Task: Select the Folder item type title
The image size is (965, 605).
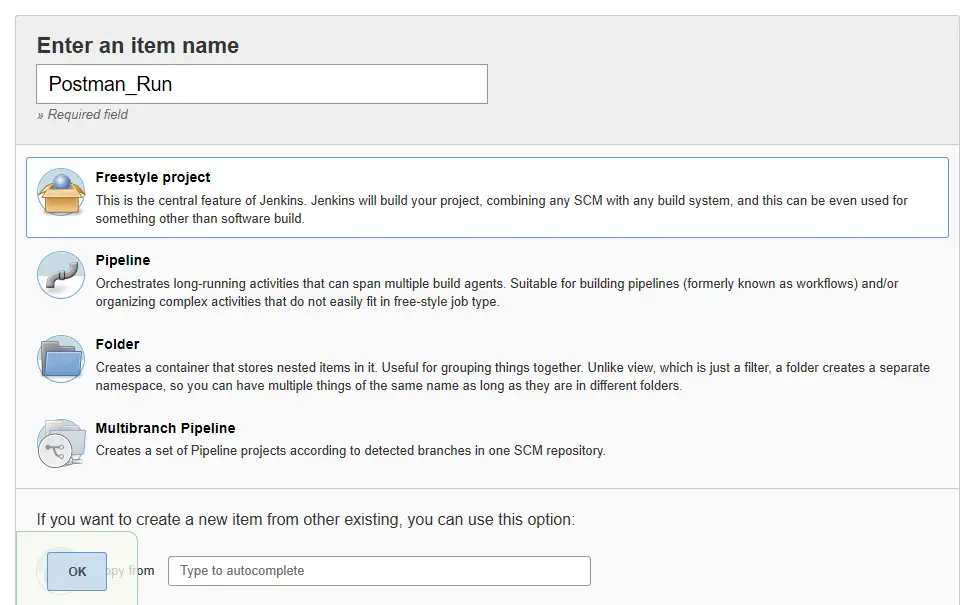Action: coord(117,344)
